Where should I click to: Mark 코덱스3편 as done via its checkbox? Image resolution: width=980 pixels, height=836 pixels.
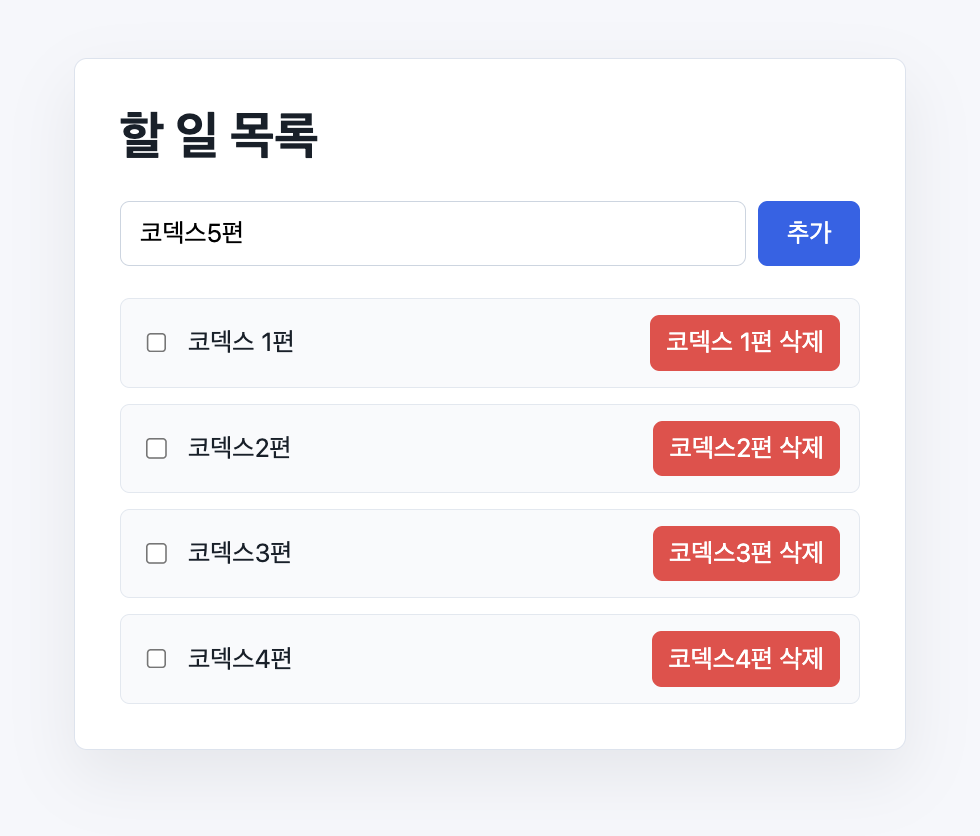coord(156,554)
